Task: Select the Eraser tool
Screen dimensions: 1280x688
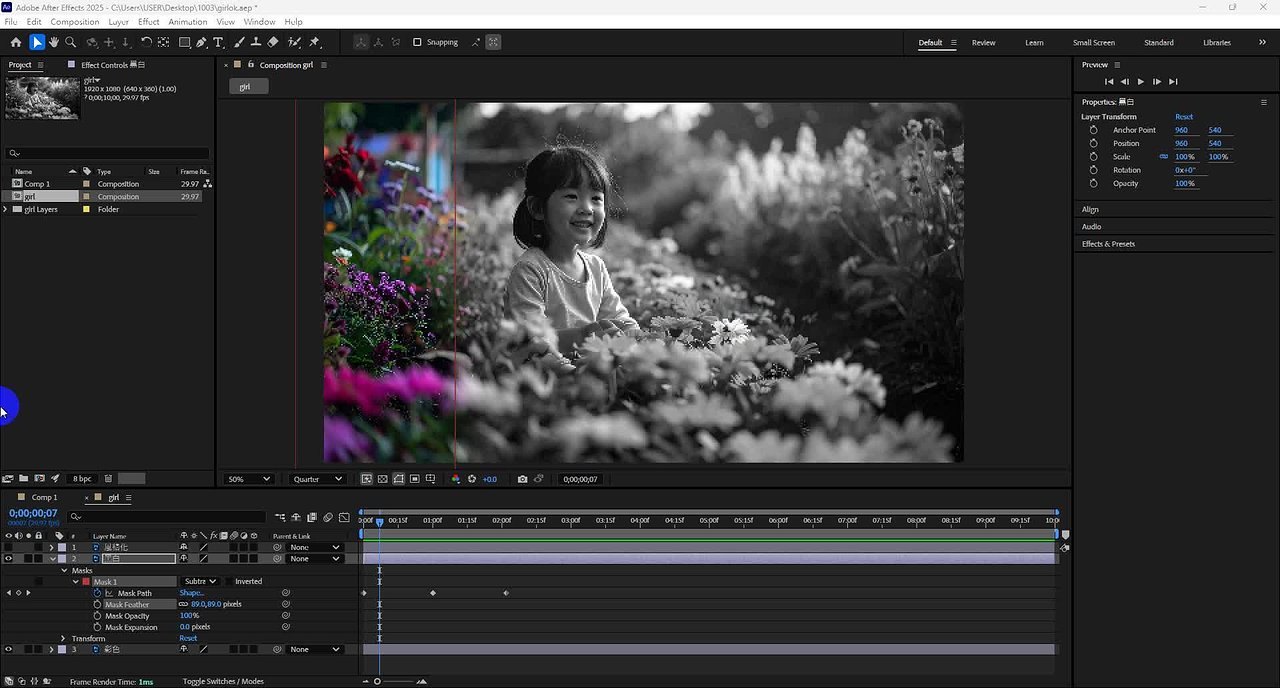Action: click(x=273, y=42)
